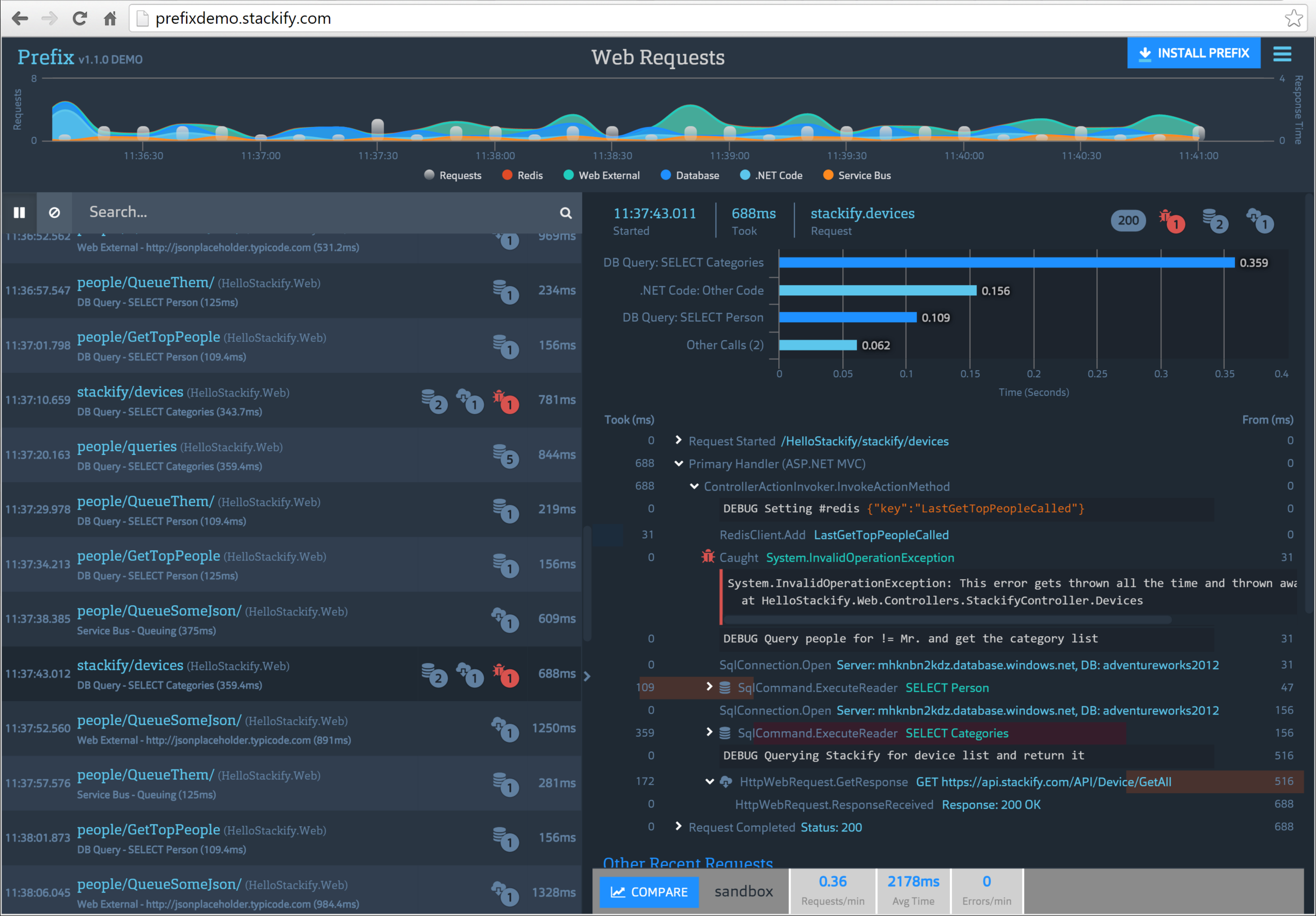Screen dimensions: 1316x916
Task: Click the search magnifier icon
Action: [x=566, y=213]
